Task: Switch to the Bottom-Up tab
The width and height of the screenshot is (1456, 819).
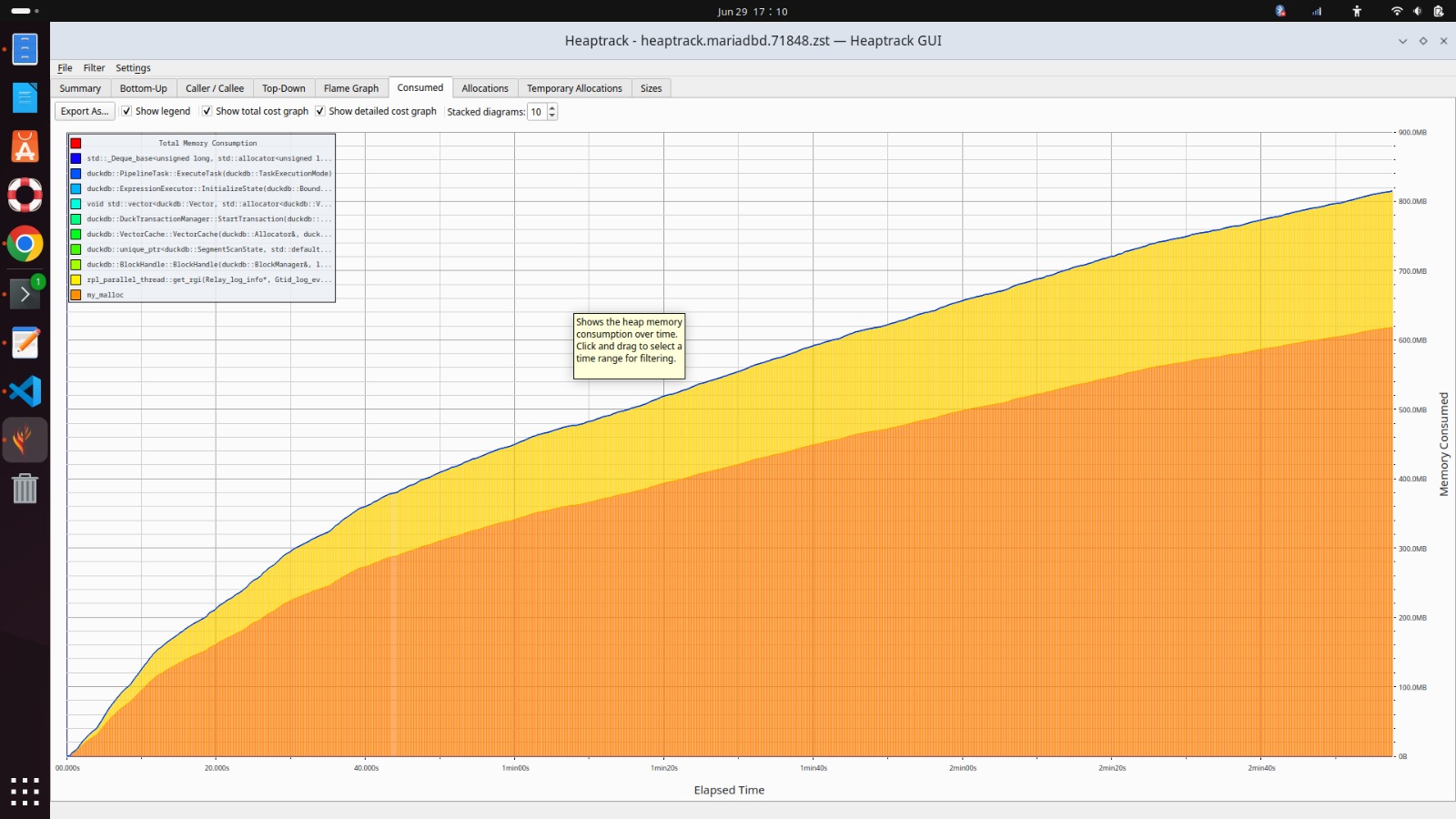Action: [144, 88]
